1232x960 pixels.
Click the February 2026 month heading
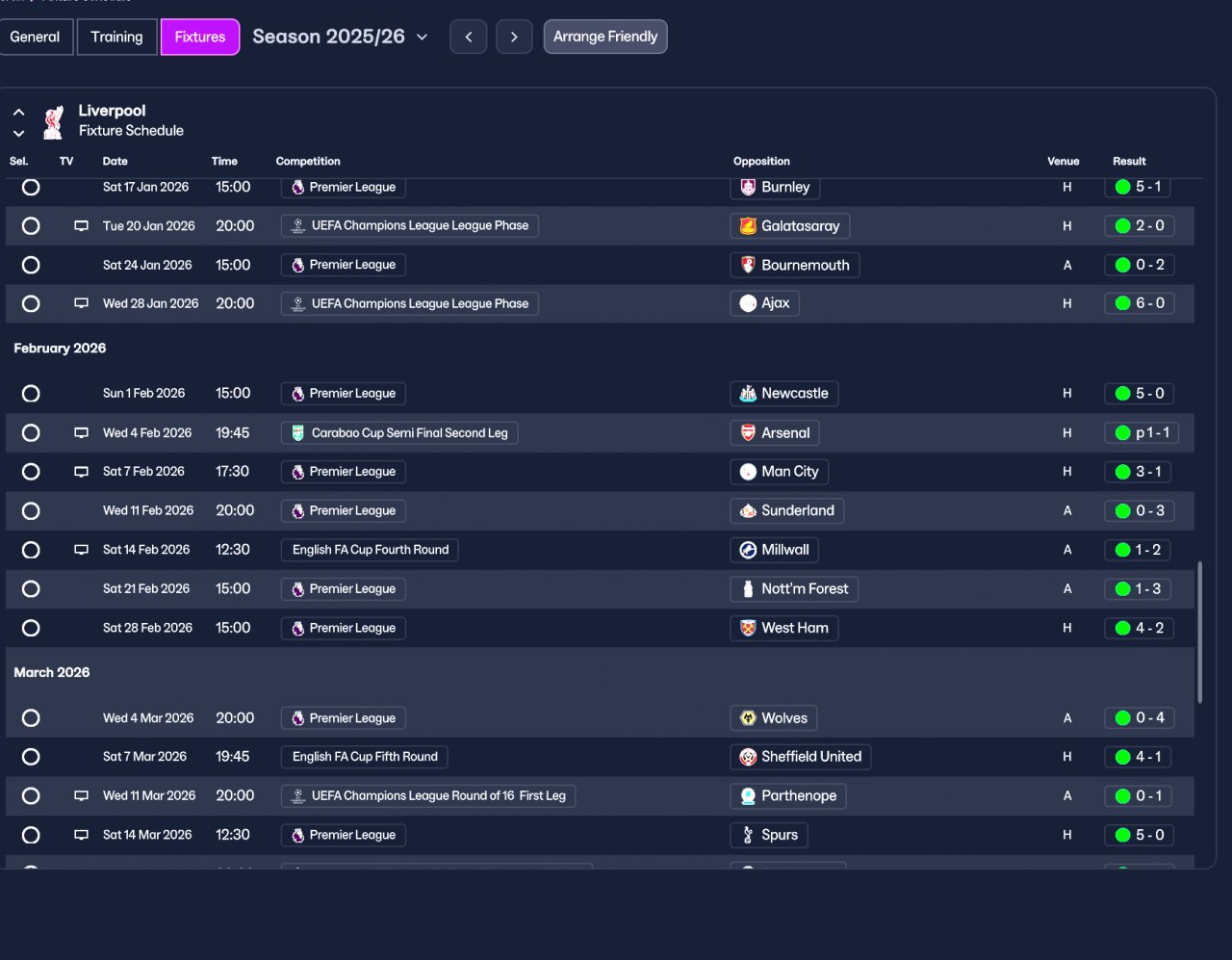click(60, 349)
